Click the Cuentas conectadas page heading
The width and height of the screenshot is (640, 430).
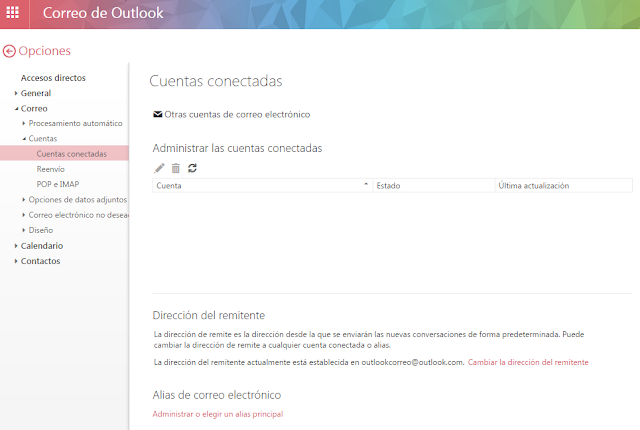216,81
